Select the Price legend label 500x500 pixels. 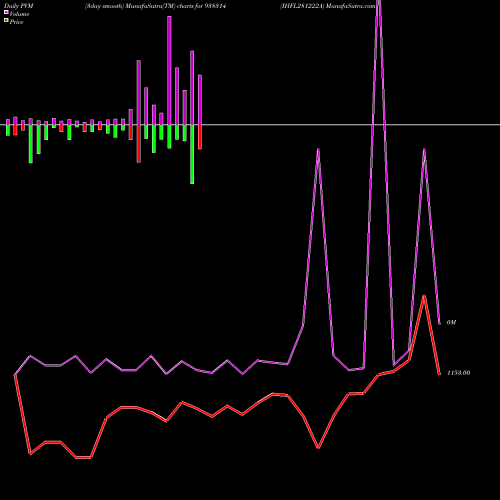(x=16, y=22)
